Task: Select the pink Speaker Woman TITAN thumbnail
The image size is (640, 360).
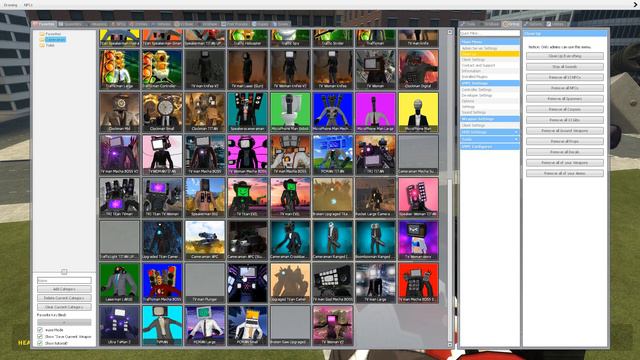Action: [418, 197]
